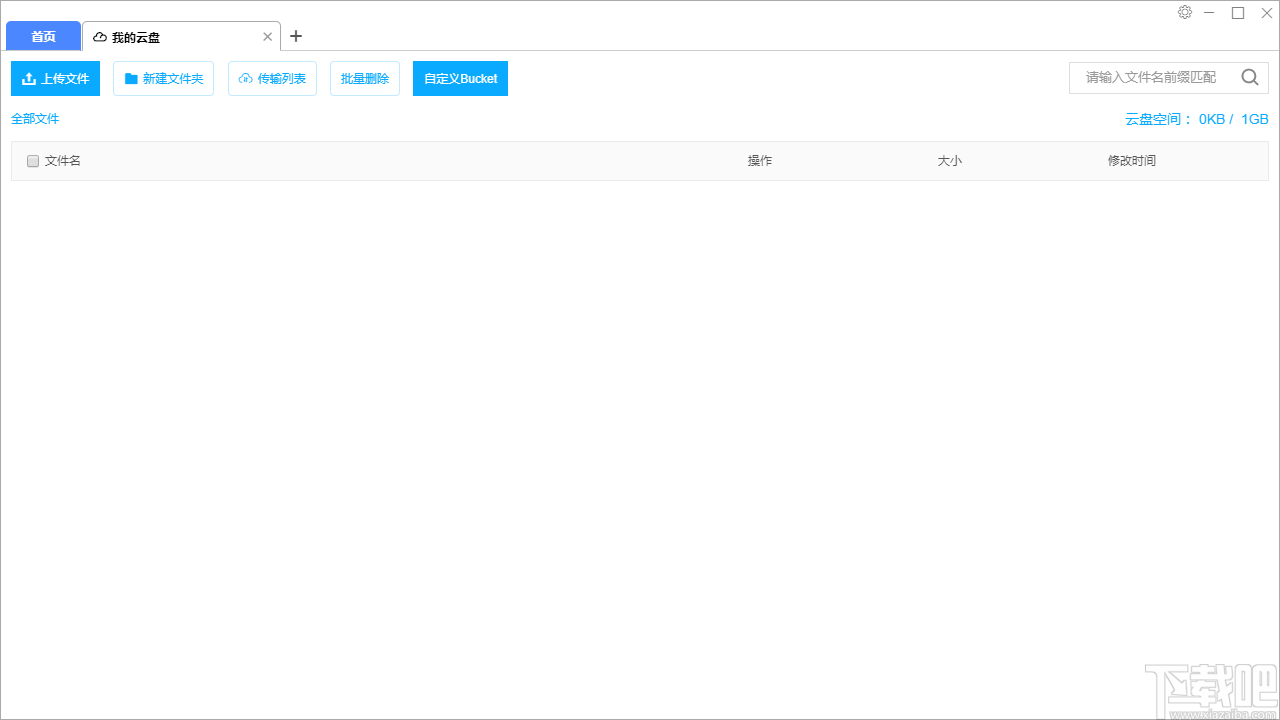Close the 我的云盘 tab
The height and width of the screenshot is (720, 1280).
click(267, 37)
